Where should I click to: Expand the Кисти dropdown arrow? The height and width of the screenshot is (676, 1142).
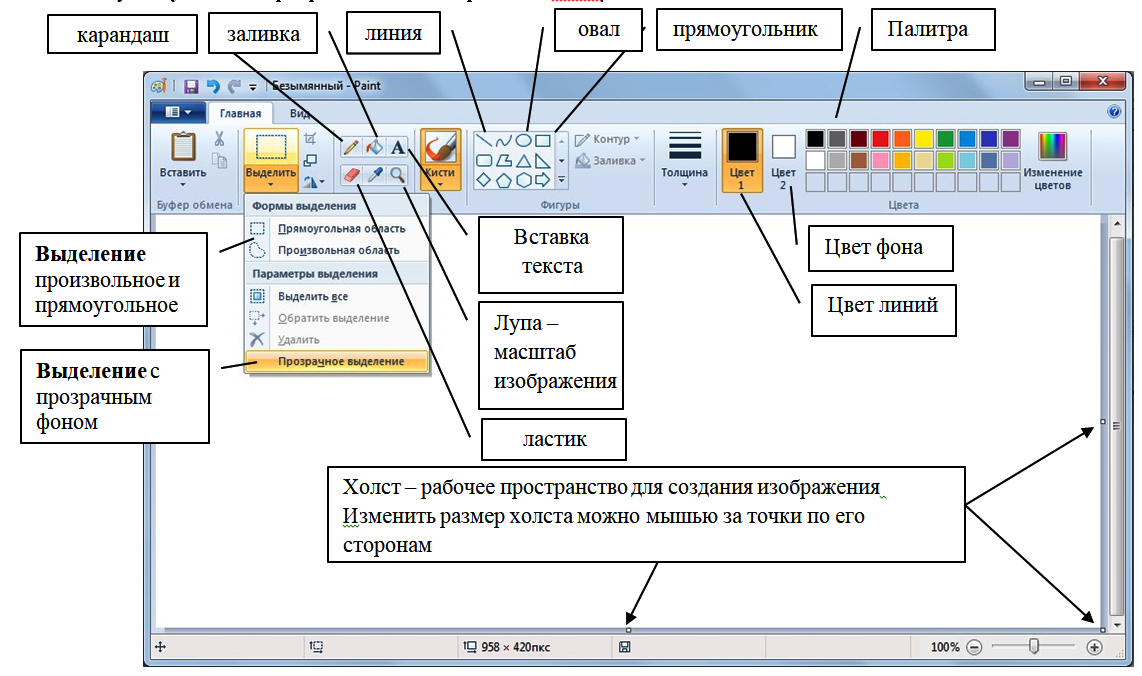pyautogui.click(x=441, y=185)
